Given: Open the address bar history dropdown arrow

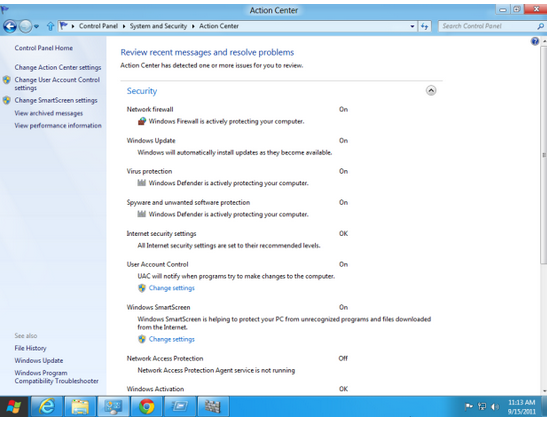Looking at the screenshot, I should (x=412, y=26).
